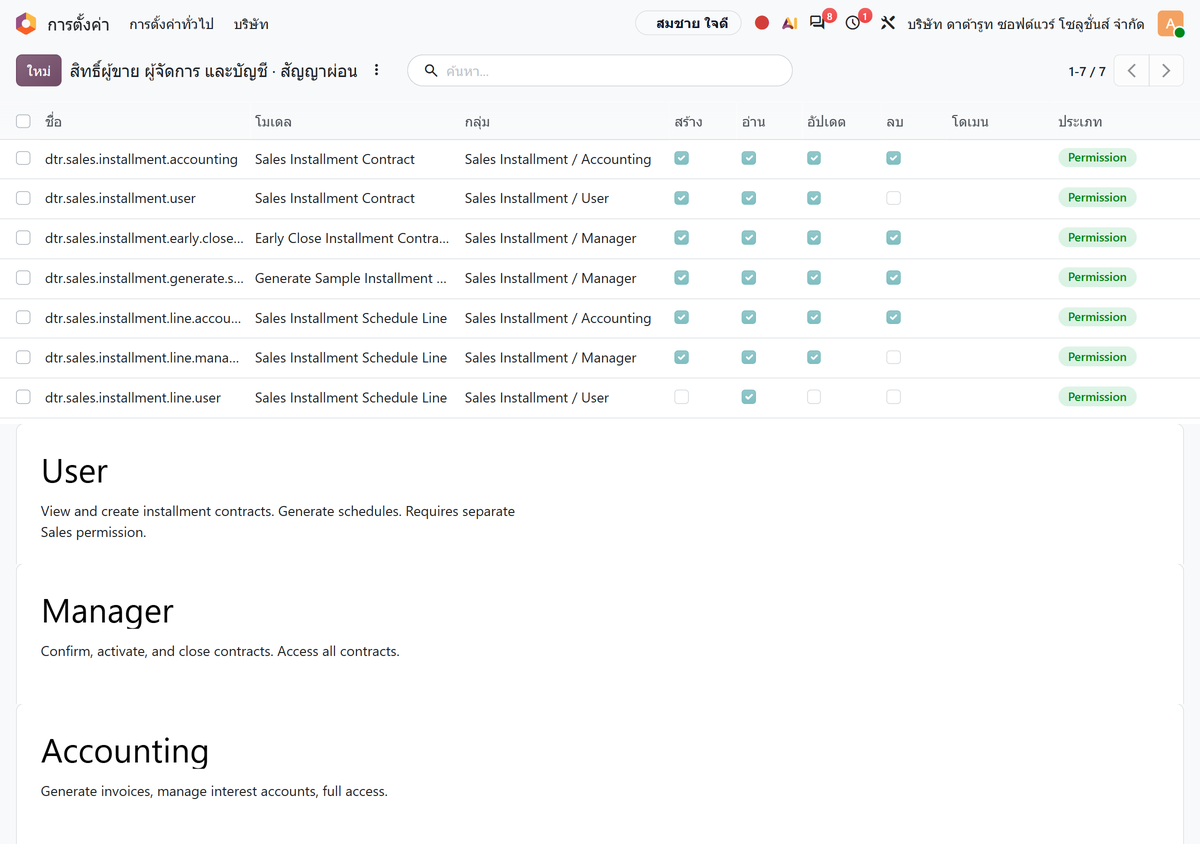
Task: Open the การตั้งค่าทั่วไป menu
Action: [171, 24]
